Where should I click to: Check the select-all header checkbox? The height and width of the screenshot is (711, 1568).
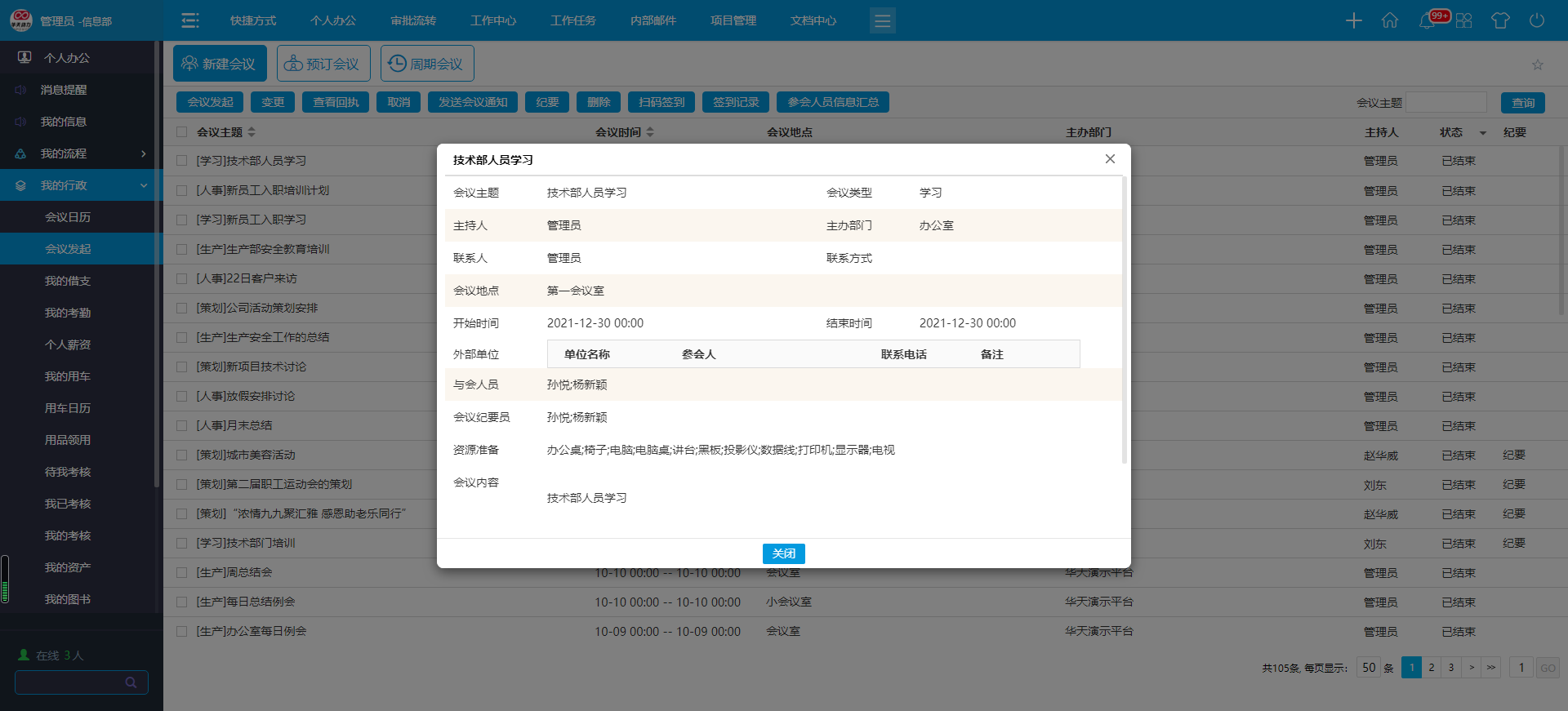pos(182,132)
